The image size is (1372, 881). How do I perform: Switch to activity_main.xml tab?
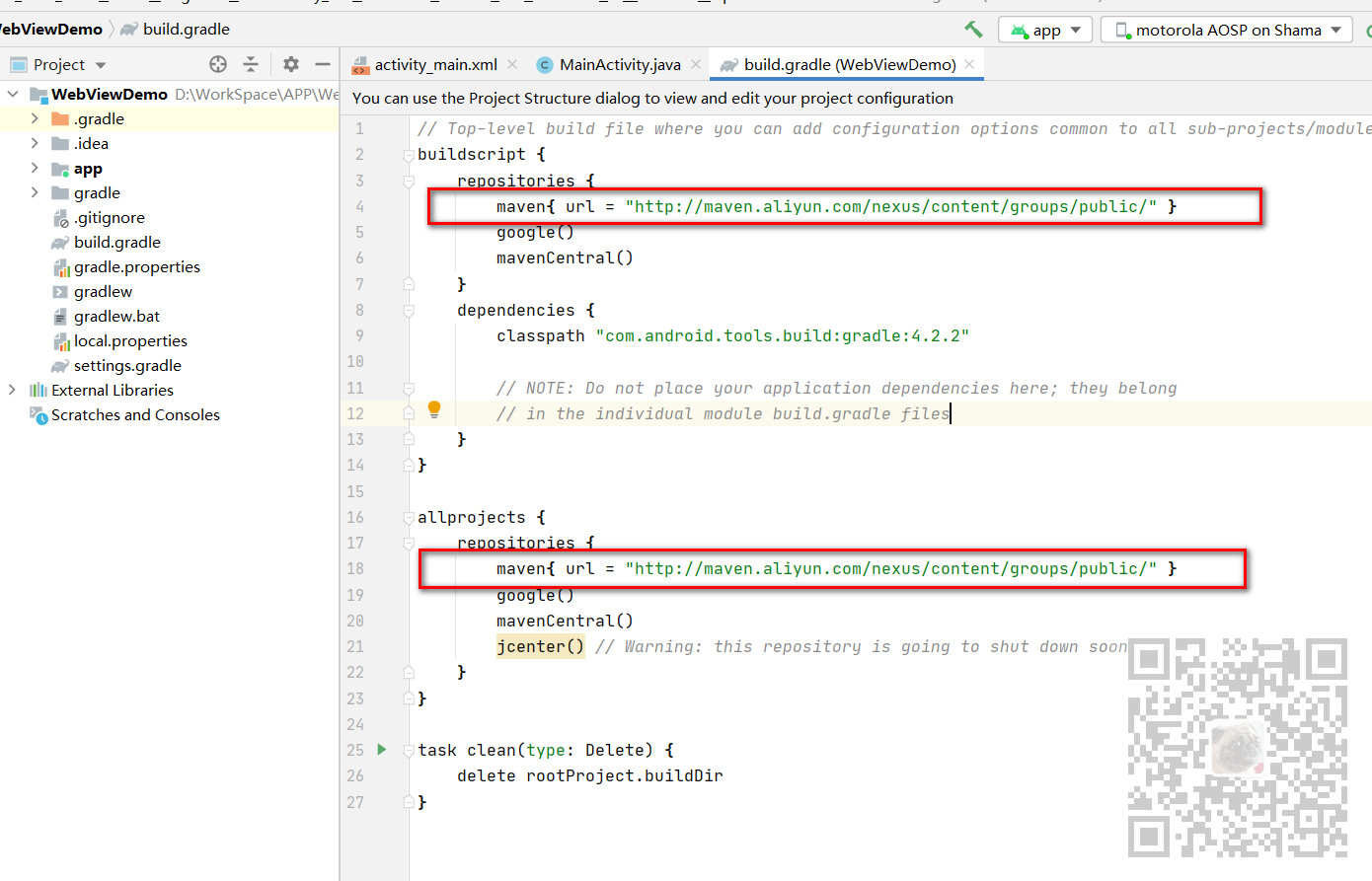[435, 64]
